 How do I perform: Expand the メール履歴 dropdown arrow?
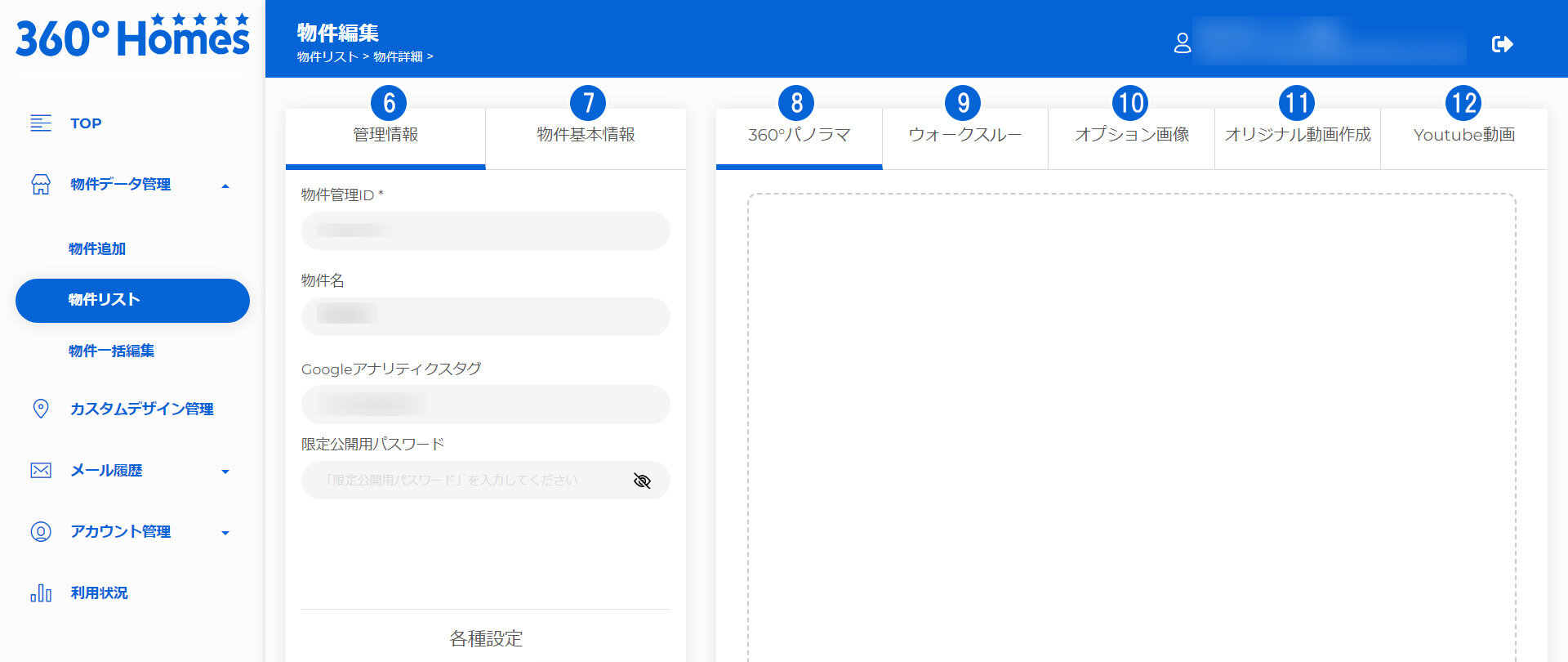[x=225, y=472]
